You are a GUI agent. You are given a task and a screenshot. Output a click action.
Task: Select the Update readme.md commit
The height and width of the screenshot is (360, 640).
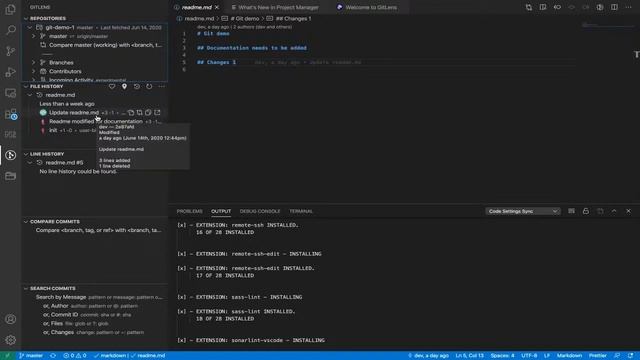coord(95,113)
